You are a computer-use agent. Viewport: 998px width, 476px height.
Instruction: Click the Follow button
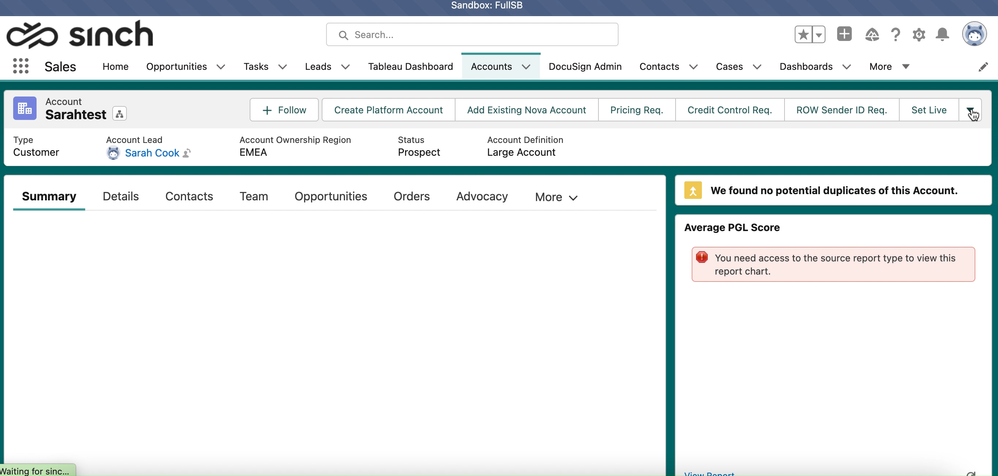(284, 110)
